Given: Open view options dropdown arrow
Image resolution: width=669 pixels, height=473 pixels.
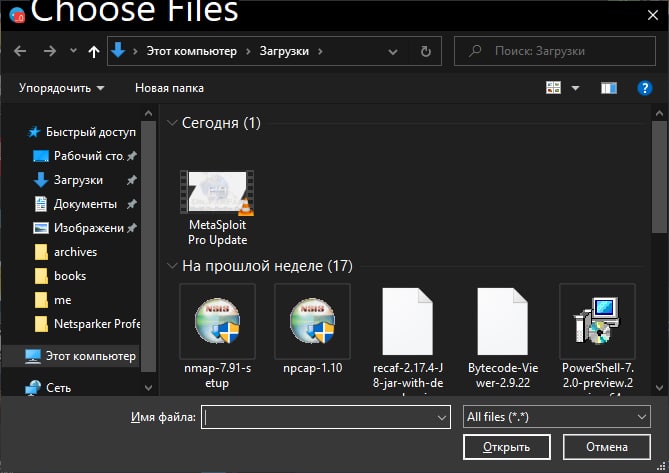Looking at the screenshot, I should point(575,88).
